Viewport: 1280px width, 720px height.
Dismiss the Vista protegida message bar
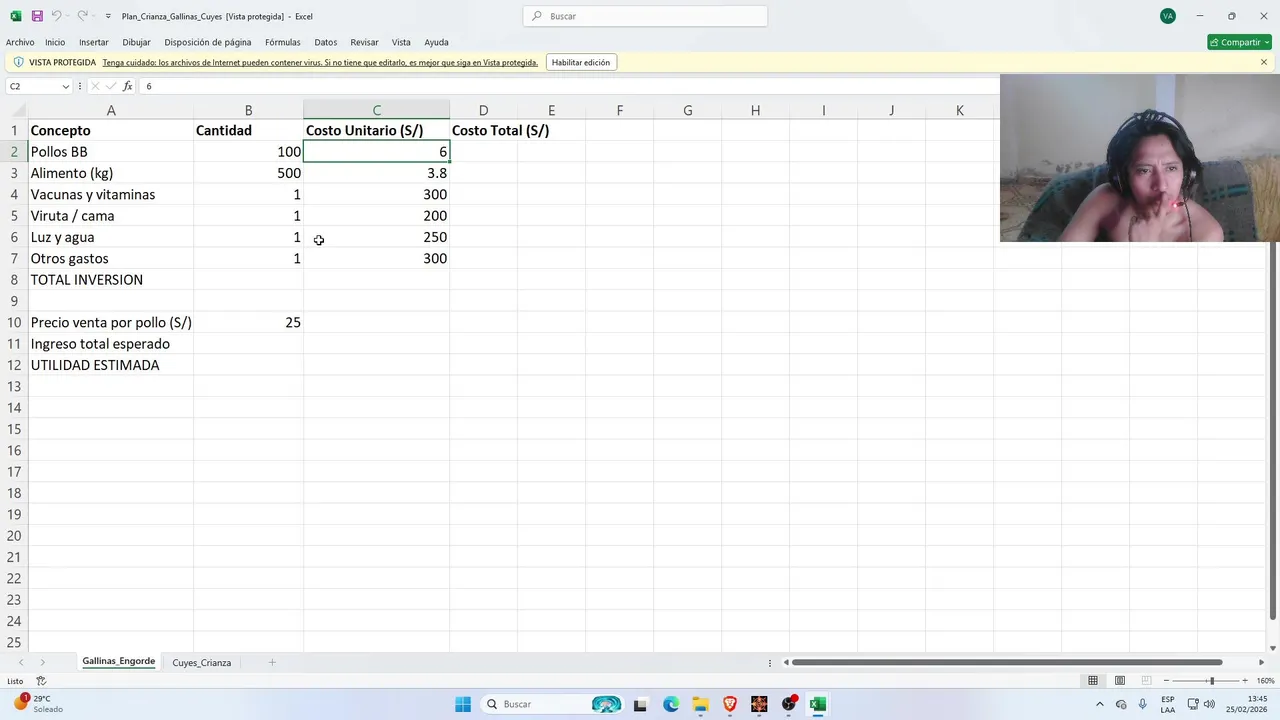pyautogui.click(x=1264, y=62)
